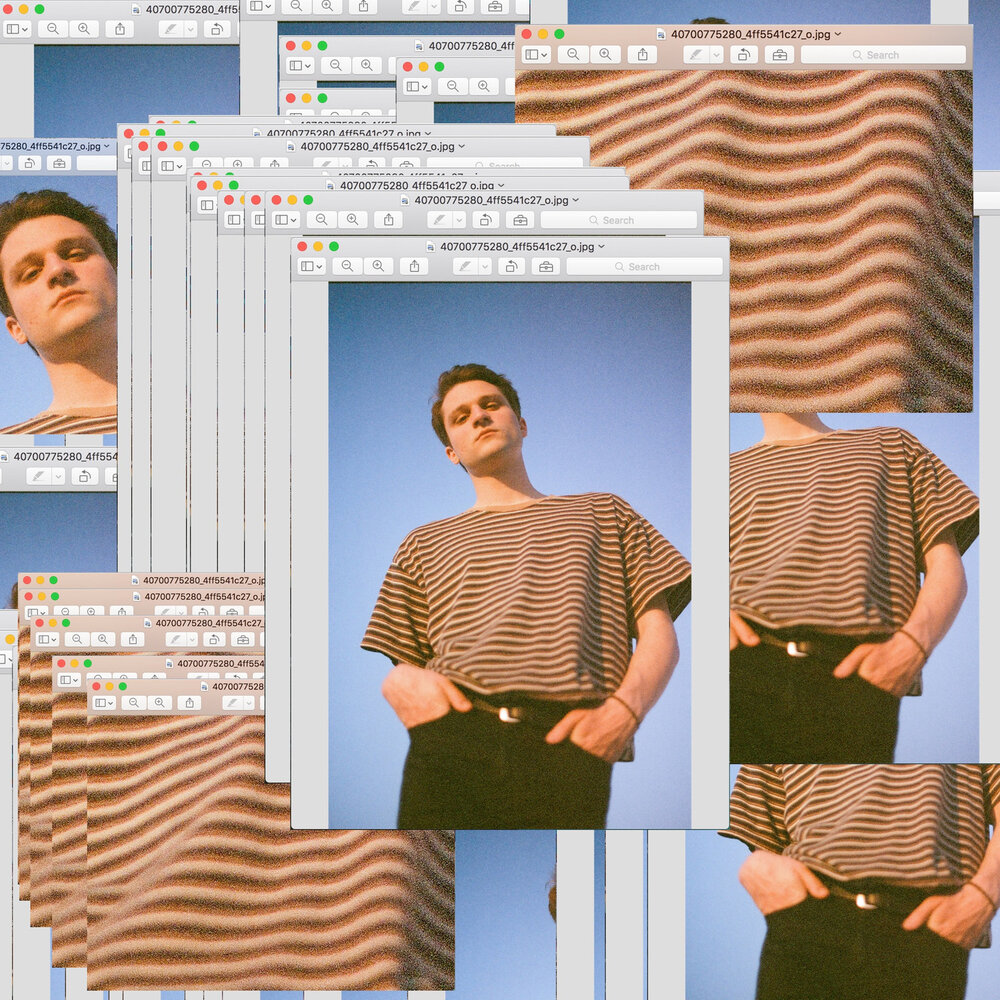Zoom out in window directly behind front portrait
The image size is (1000, 1000).
pos(321,220)
